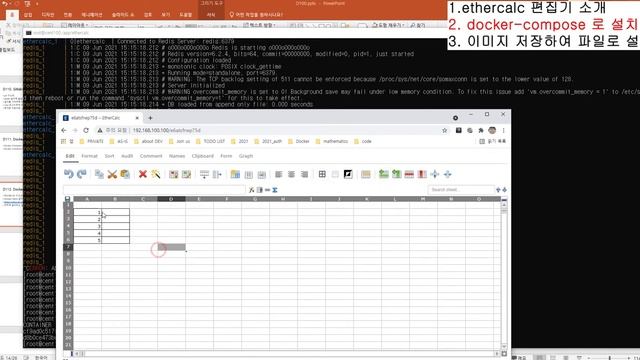The image size is (640, 360).
Task: Click the Insert Row icon
Action: tap(383, 174)
